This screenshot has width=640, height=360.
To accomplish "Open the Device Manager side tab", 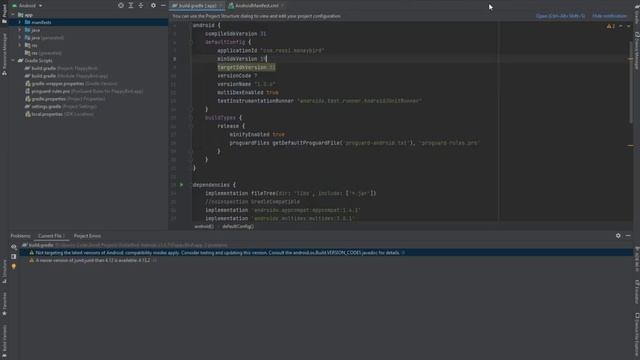I will click(637, 50).
